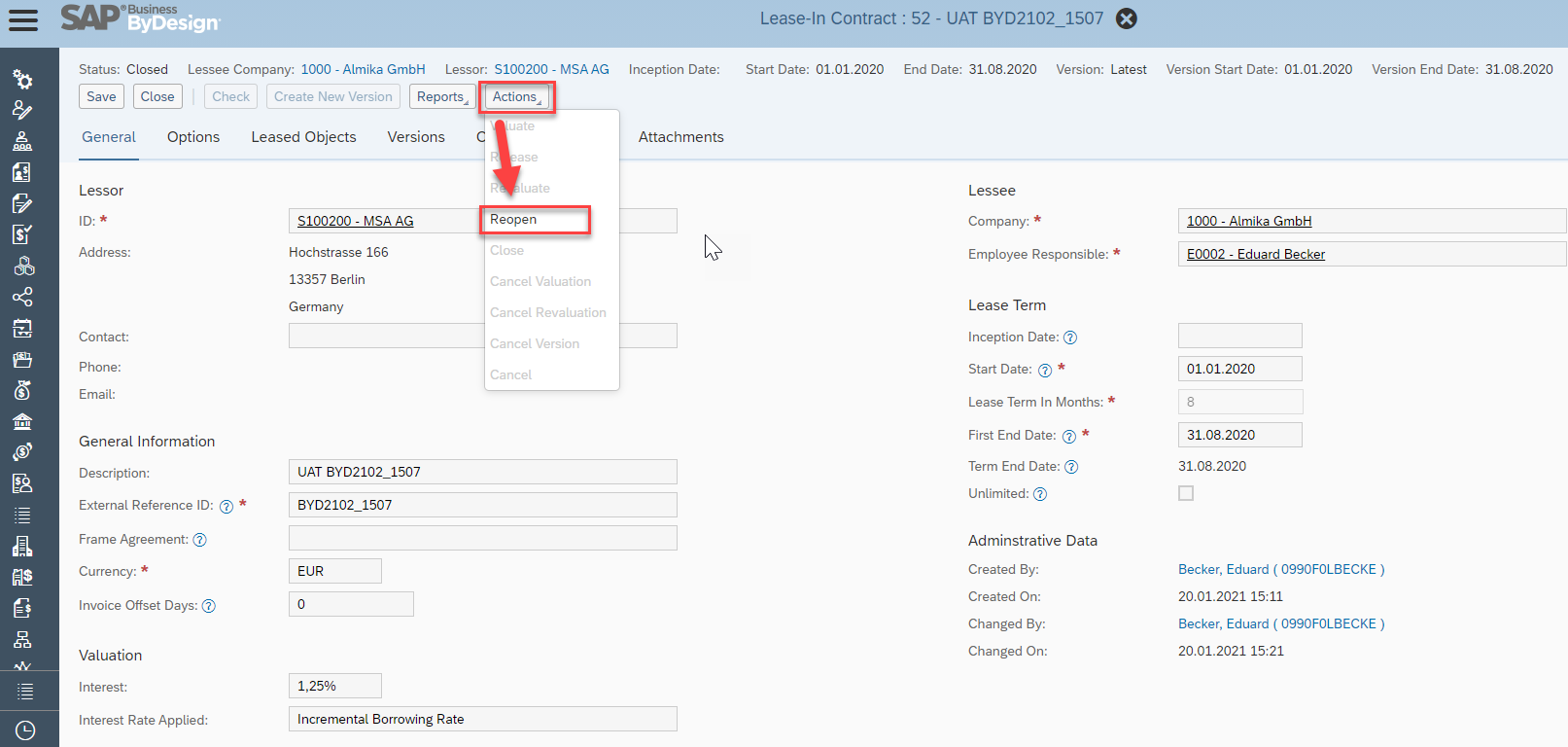Open the organization people group sidebar icon
1568x747 pixels.
[22, 141]
